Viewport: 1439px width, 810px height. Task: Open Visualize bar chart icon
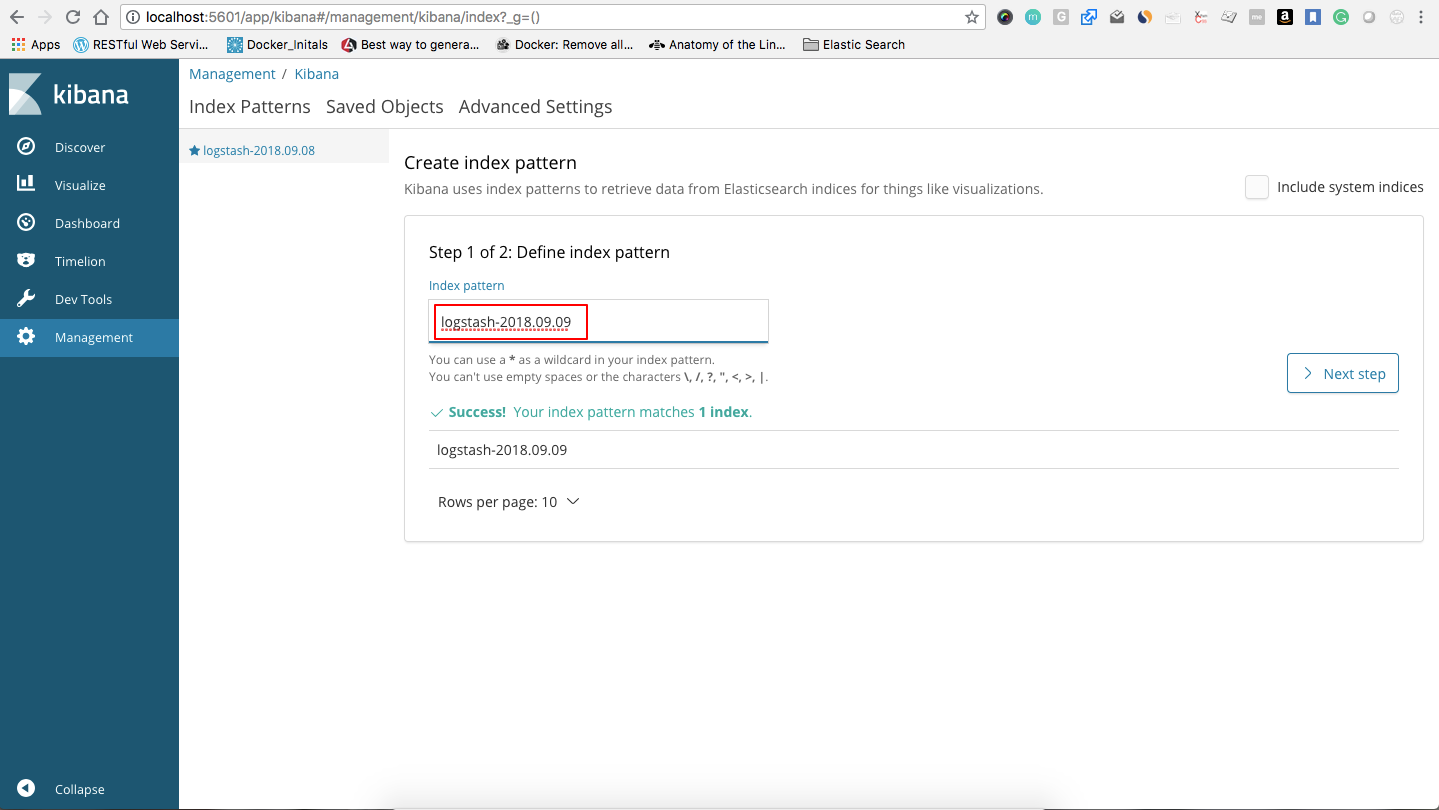pos(27,184)
